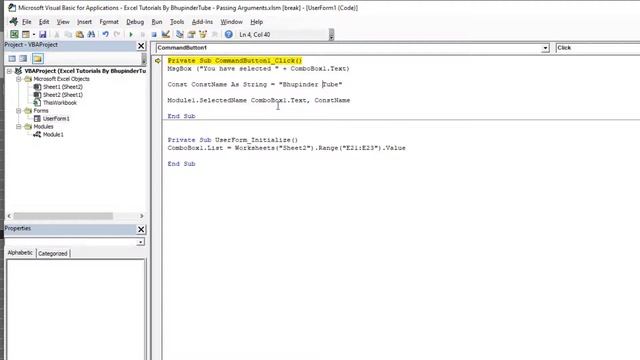Click the Module1.SelectedName code line
Image resolution: width=640 pixels, height=360 pixels.
[259, 100]
